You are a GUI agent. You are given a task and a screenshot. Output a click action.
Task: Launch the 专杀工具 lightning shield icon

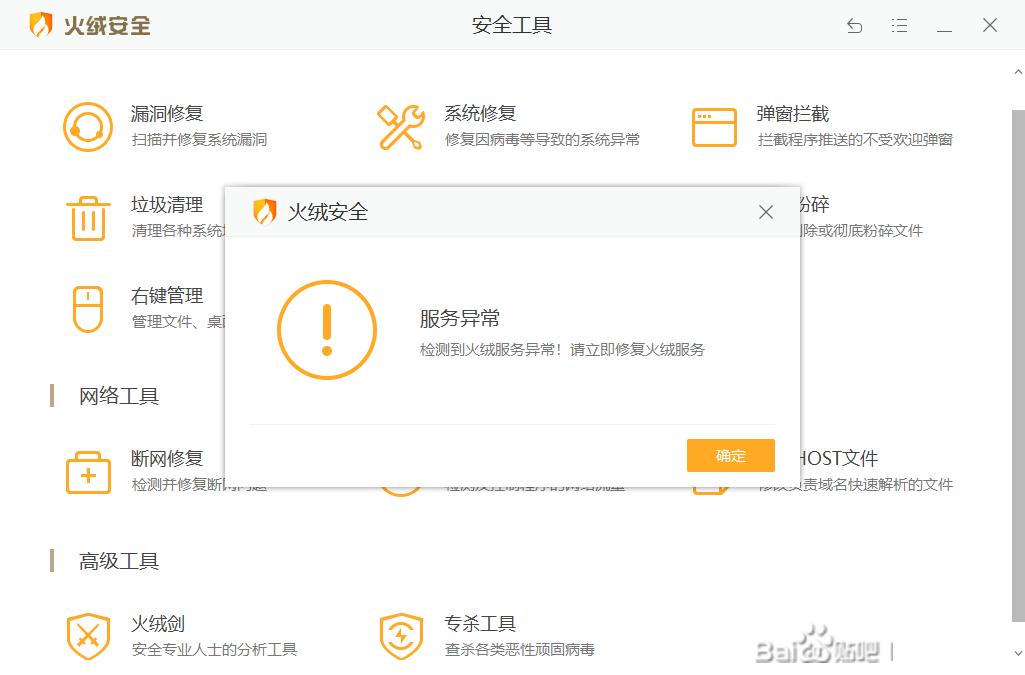401,636
